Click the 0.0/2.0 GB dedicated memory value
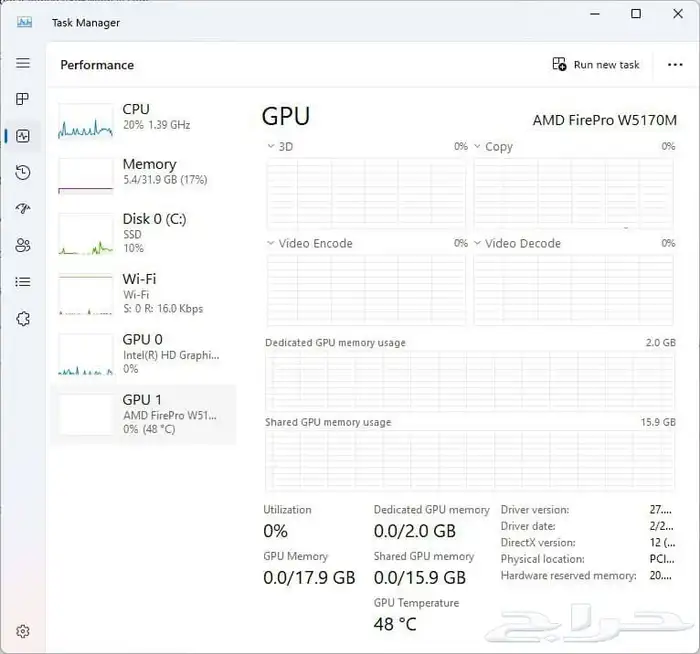Image resolution: width=700 pixels, height=654 pixels. click(x=415, y=531)
